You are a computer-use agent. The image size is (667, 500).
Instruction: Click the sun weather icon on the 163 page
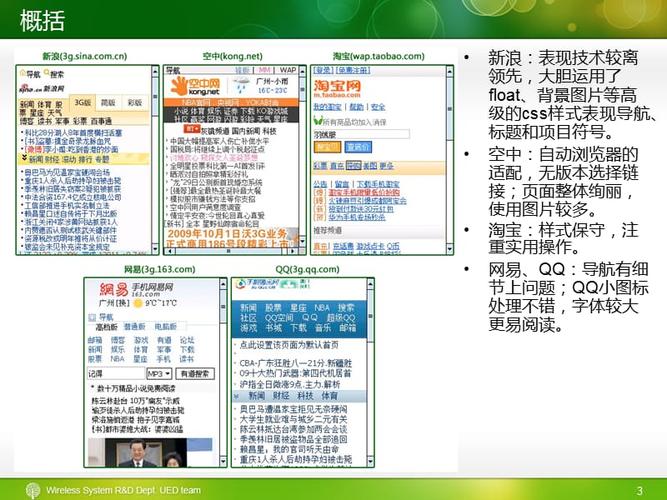pos(138,303)
